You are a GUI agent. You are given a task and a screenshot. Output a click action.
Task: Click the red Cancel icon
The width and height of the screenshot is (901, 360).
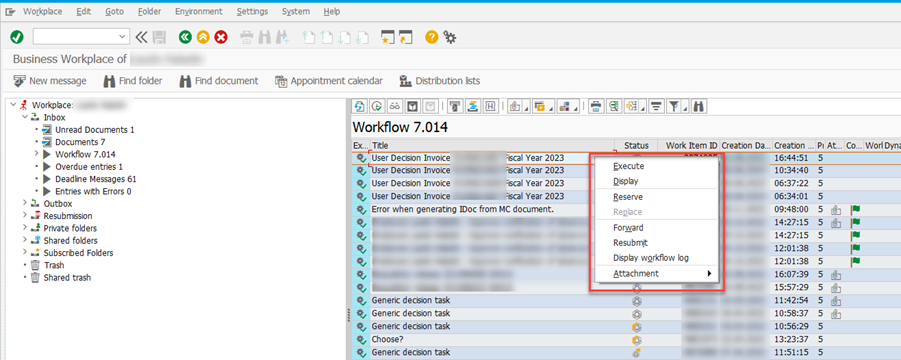[x=221, y=37]
